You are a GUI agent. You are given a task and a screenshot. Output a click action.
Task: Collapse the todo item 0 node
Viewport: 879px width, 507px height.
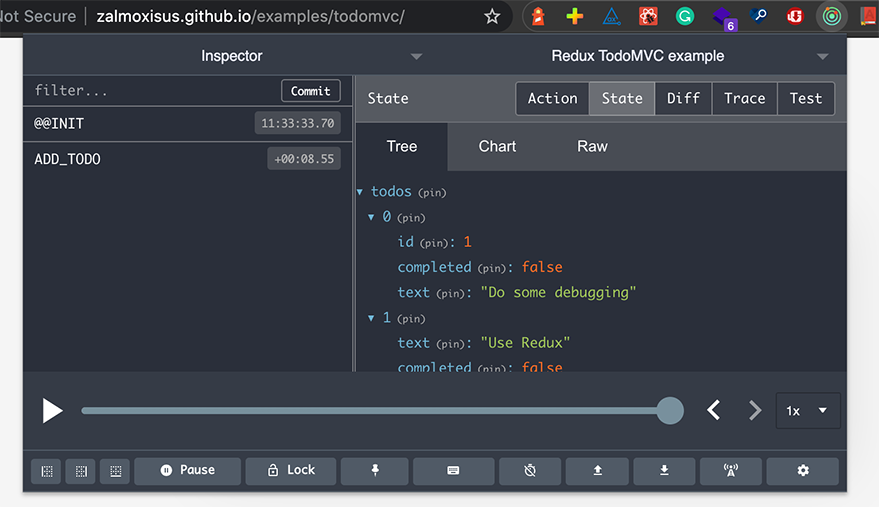click(371, 217)
